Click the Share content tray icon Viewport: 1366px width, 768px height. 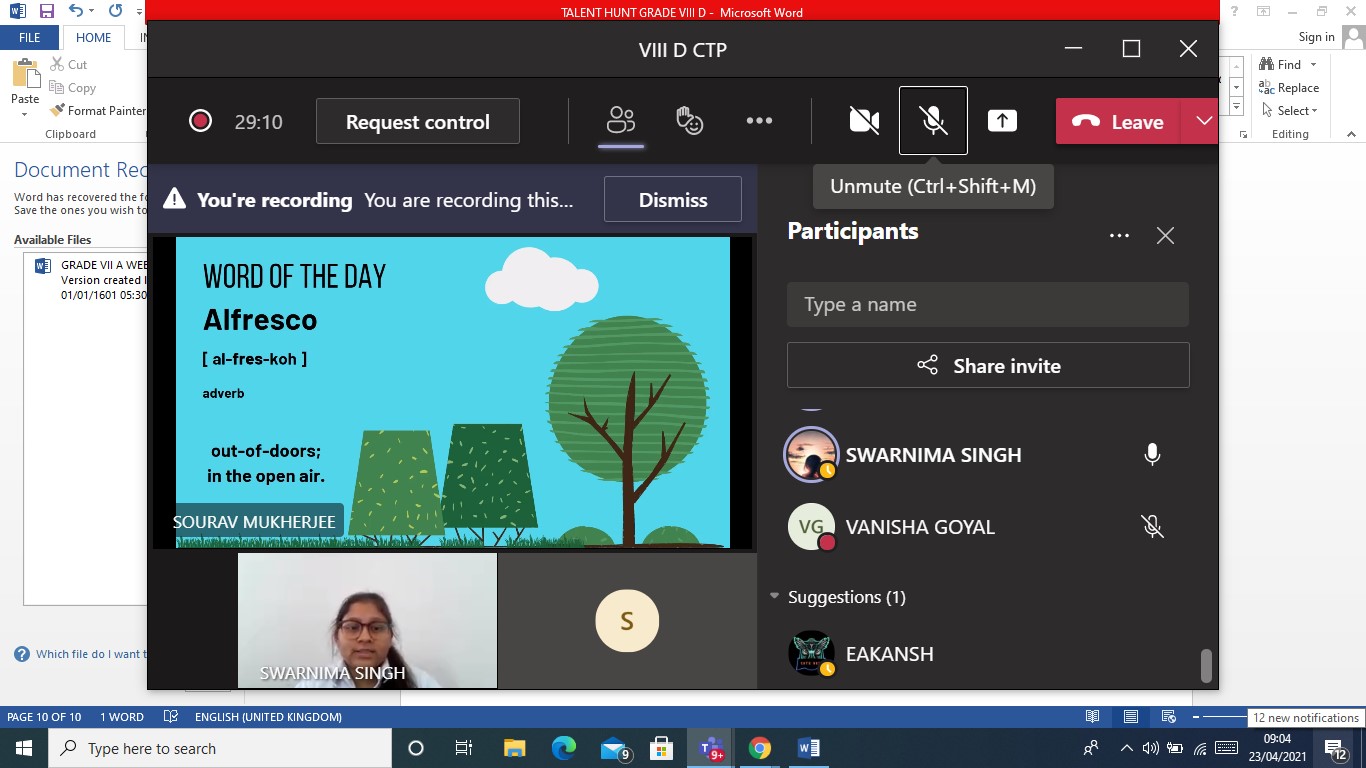1002,121
